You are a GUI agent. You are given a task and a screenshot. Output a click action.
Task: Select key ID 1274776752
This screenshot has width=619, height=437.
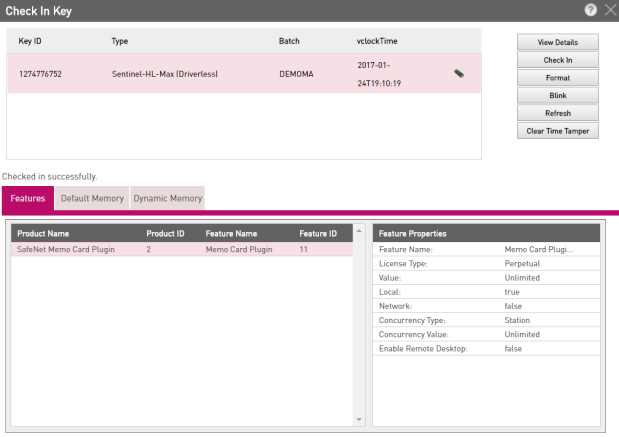click(40, 74)
